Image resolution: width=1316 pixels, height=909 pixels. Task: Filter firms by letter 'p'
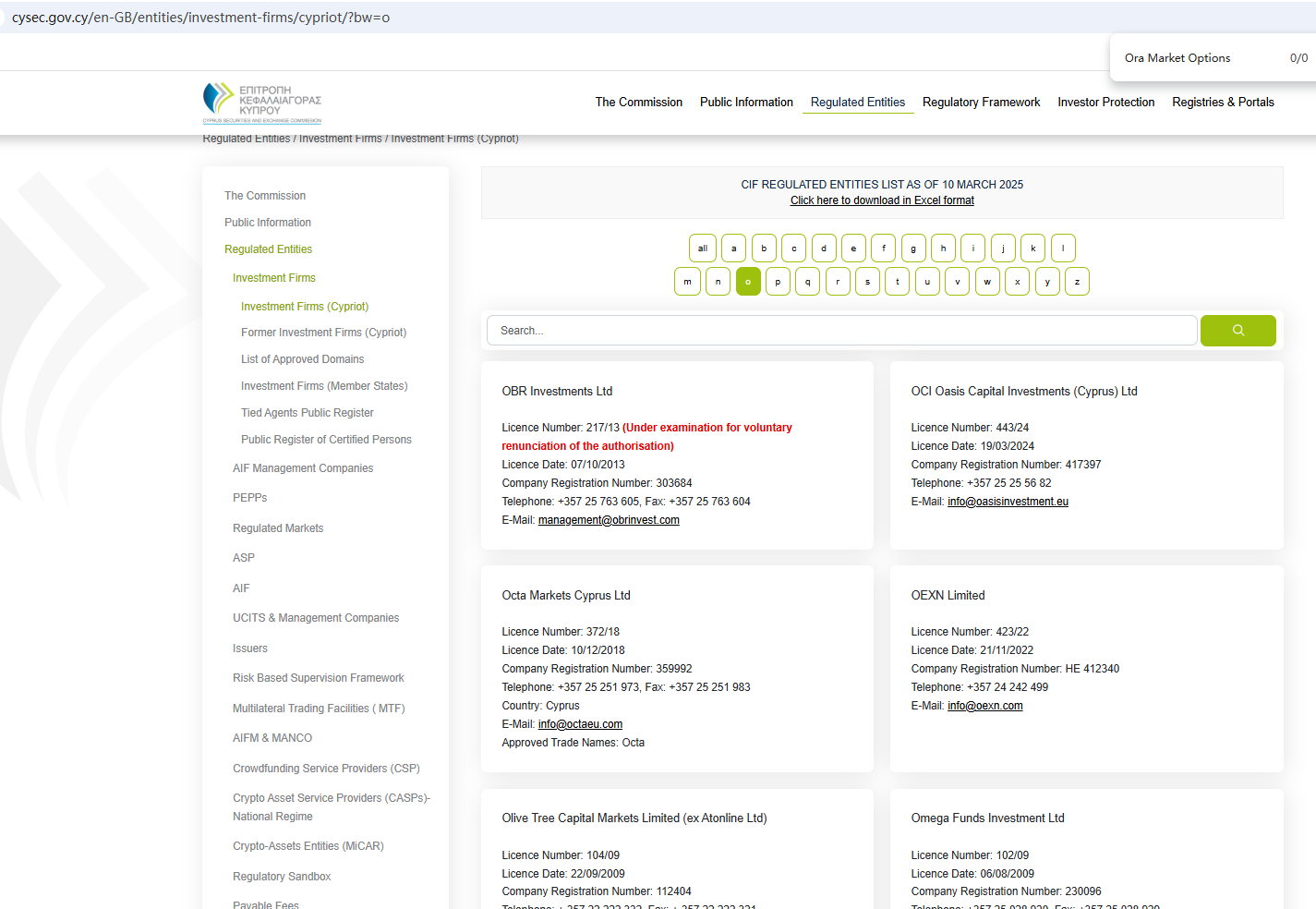[778, 282]
